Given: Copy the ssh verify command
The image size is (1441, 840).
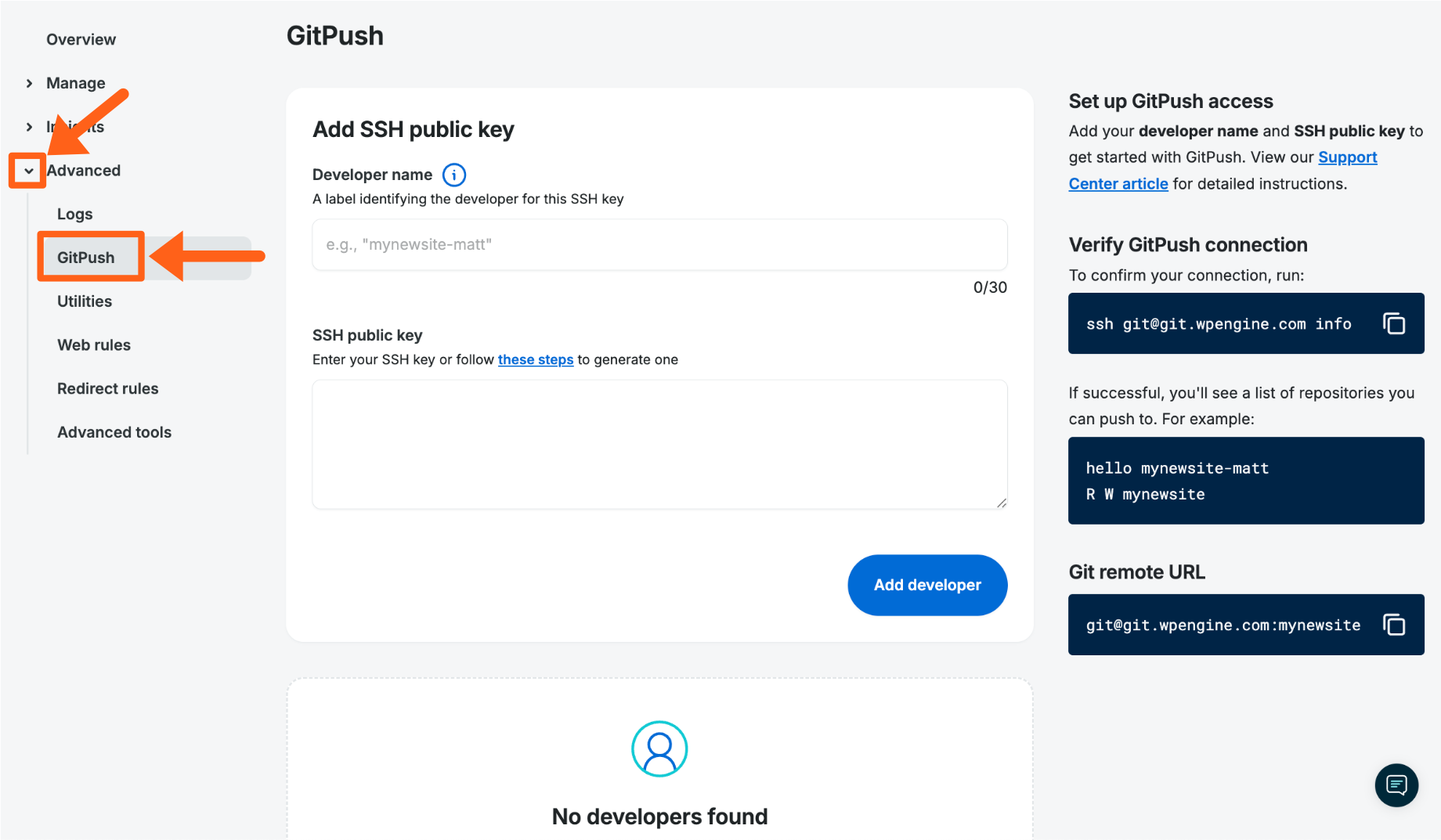Looking at the screenshot, I should [1394, 323].
